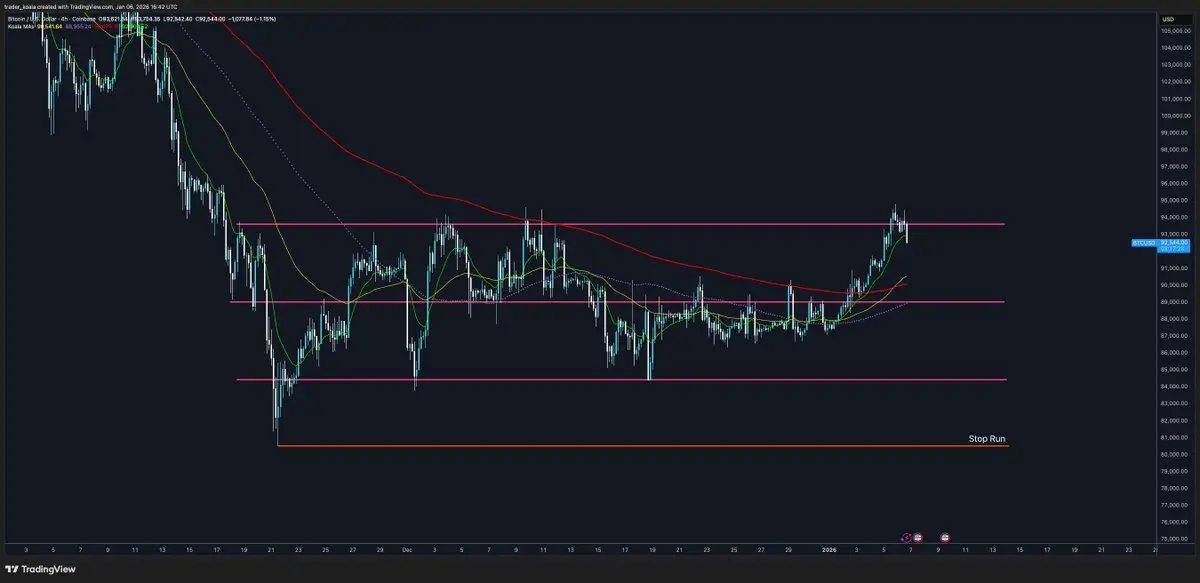Viewport: 1200px width, 583px height.
Task: Click the 100,000.00 price axis label
Action: [1174, 116]
